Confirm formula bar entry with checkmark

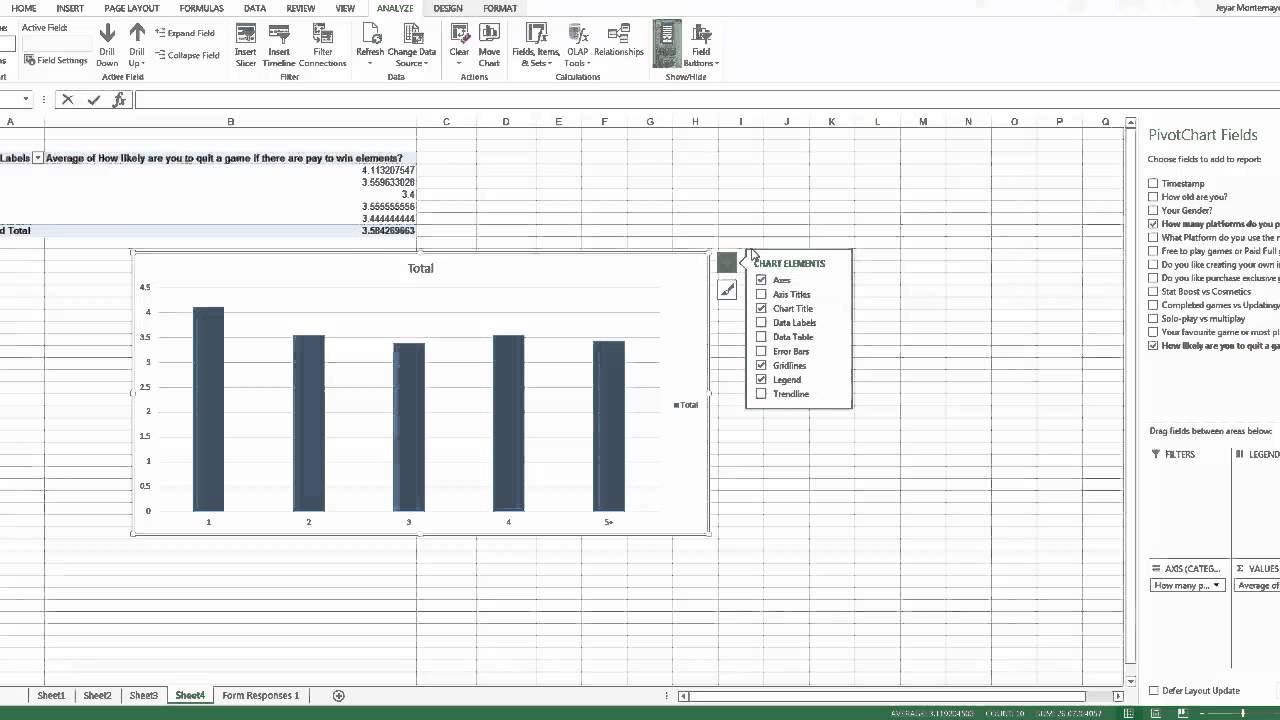click(x=93, y=99)
